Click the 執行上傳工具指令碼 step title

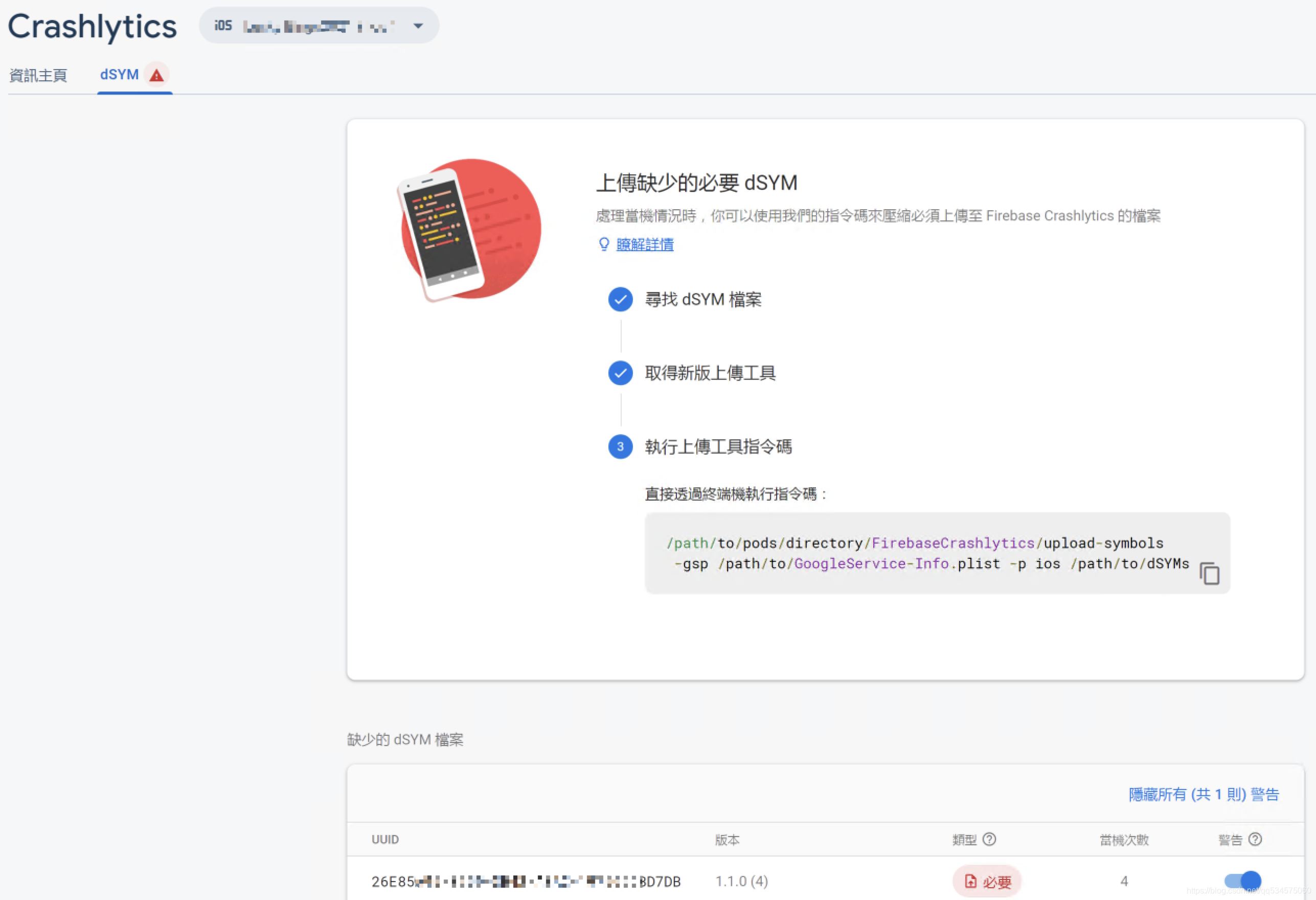click(718, 446)
